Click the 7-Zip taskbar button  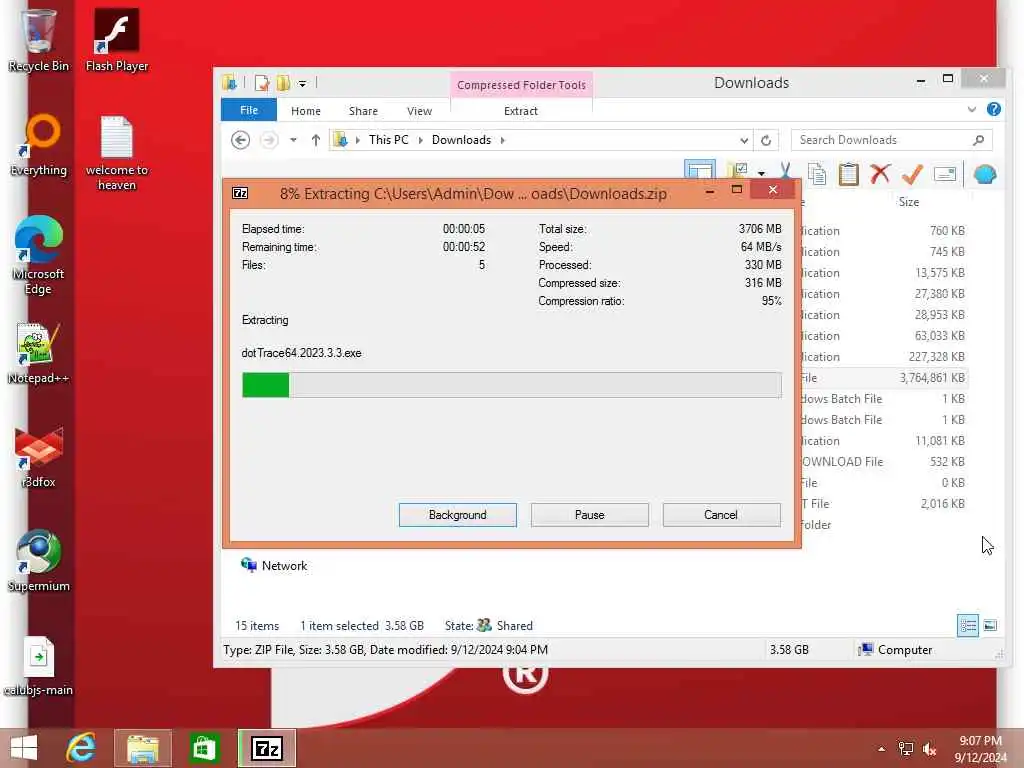[x=266, y=748]
